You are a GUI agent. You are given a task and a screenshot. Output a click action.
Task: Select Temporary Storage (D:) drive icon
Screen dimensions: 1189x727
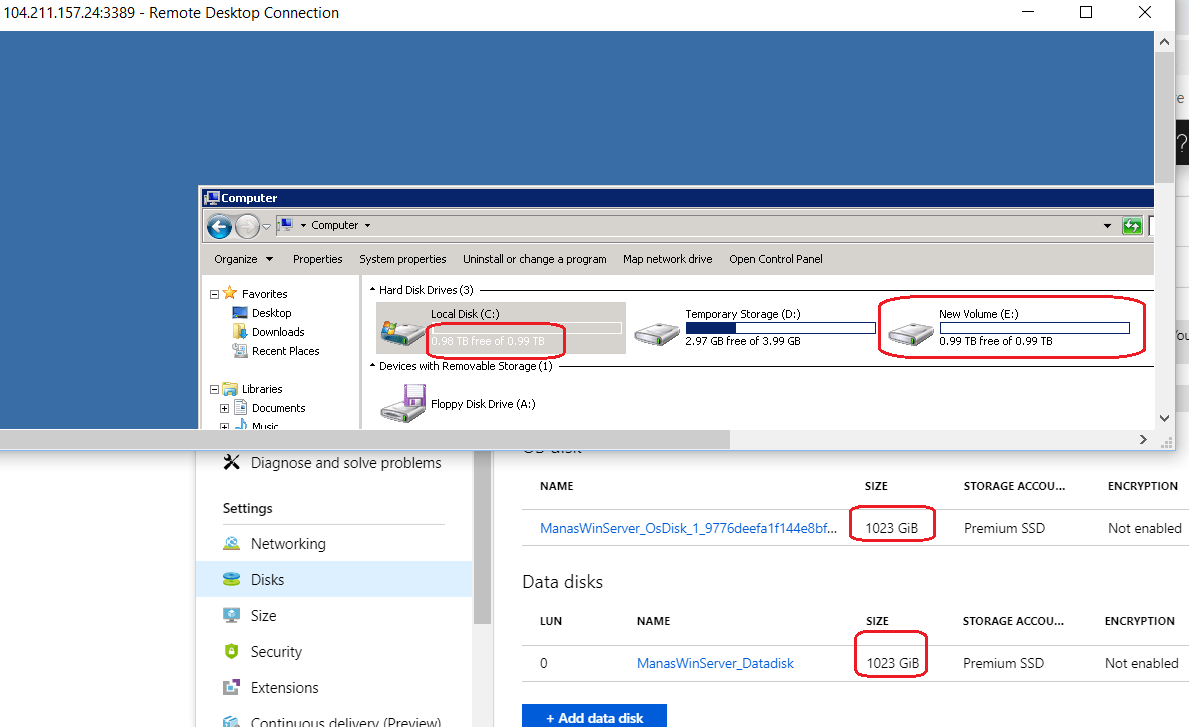pyautogui.click(x=657, y=333)
